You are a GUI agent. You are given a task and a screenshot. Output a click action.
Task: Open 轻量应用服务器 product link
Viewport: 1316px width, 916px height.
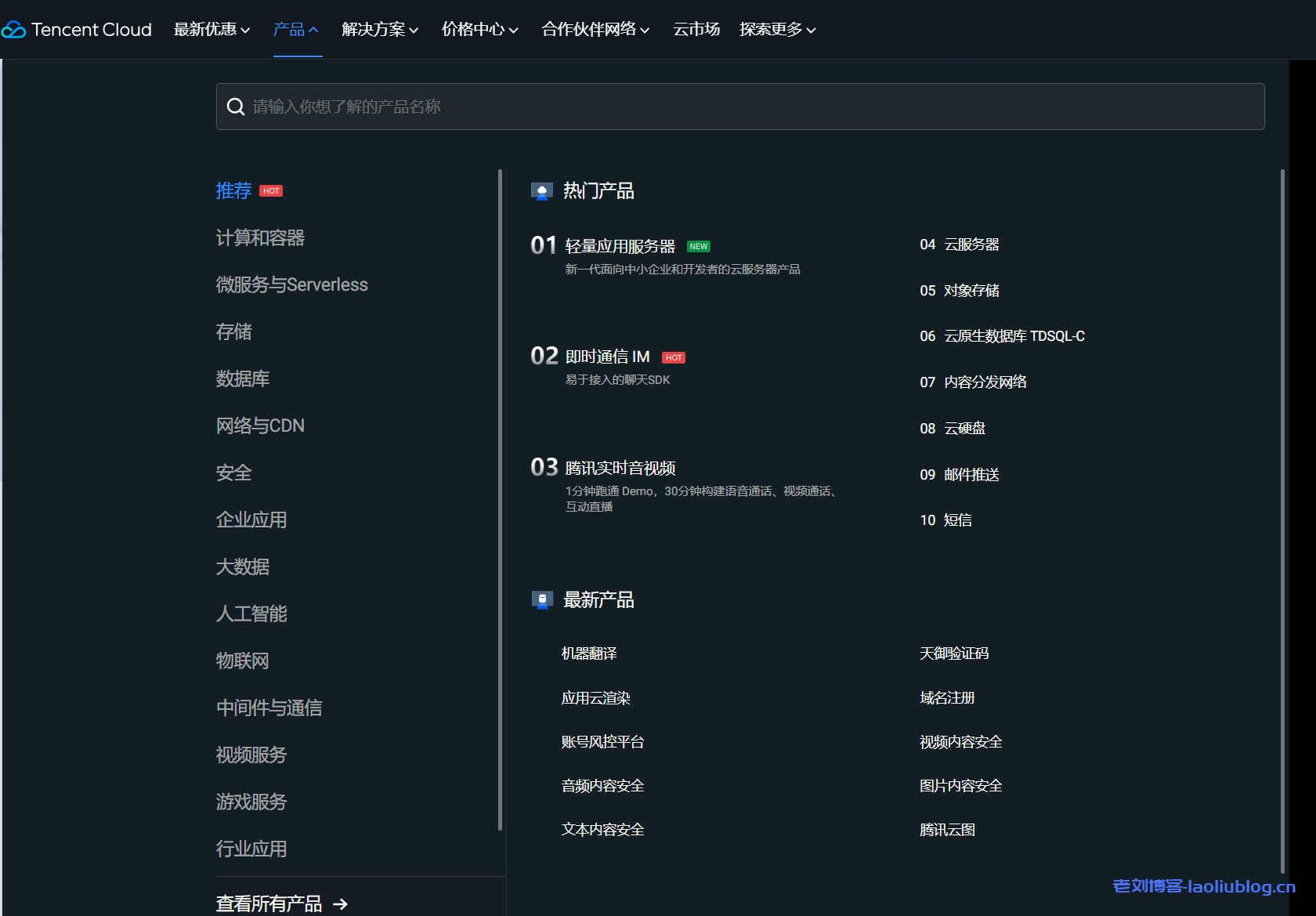[x=620, y=247]
